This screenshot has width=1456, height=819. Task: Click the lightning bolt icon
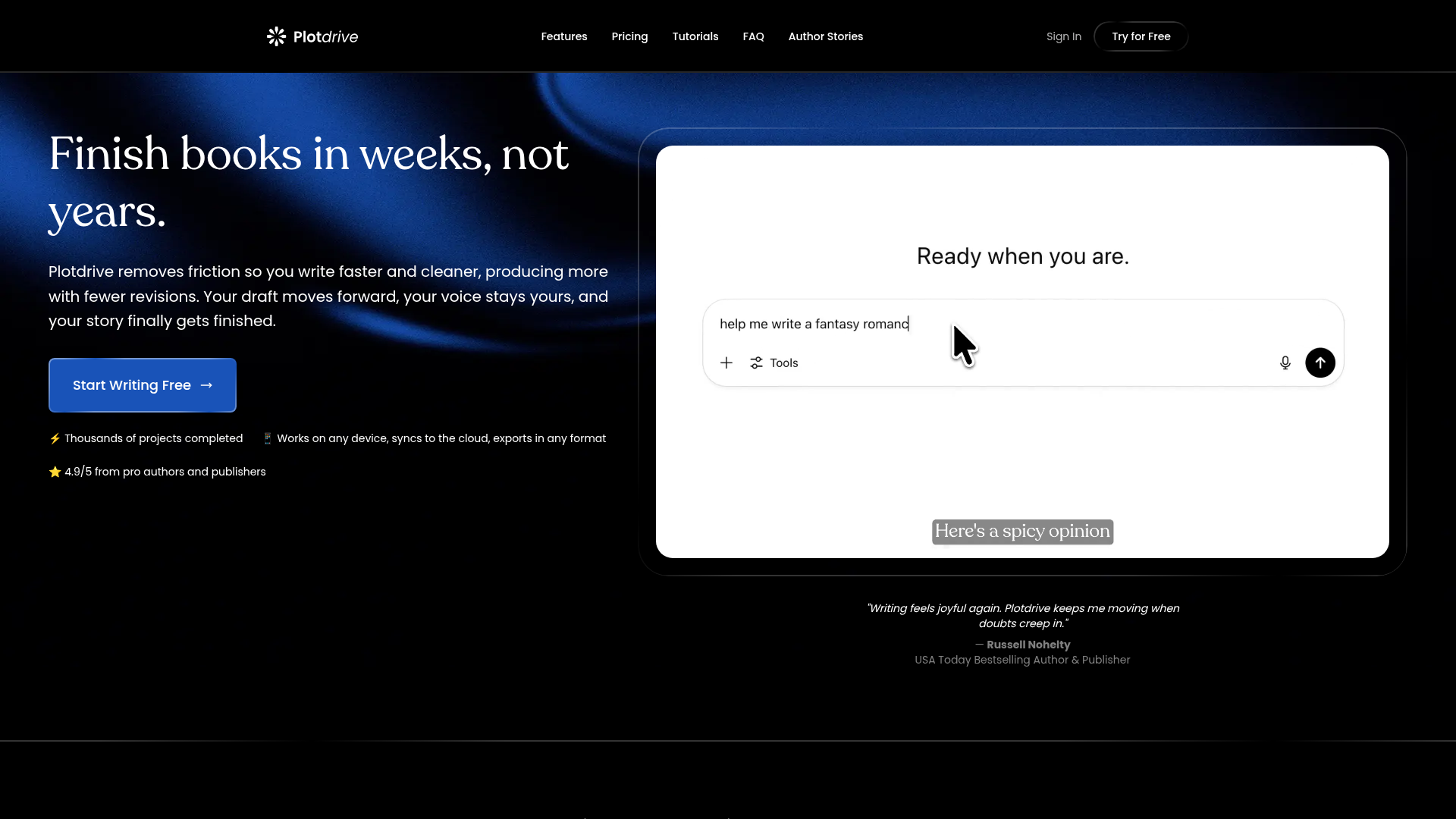[x=55, y=438]
